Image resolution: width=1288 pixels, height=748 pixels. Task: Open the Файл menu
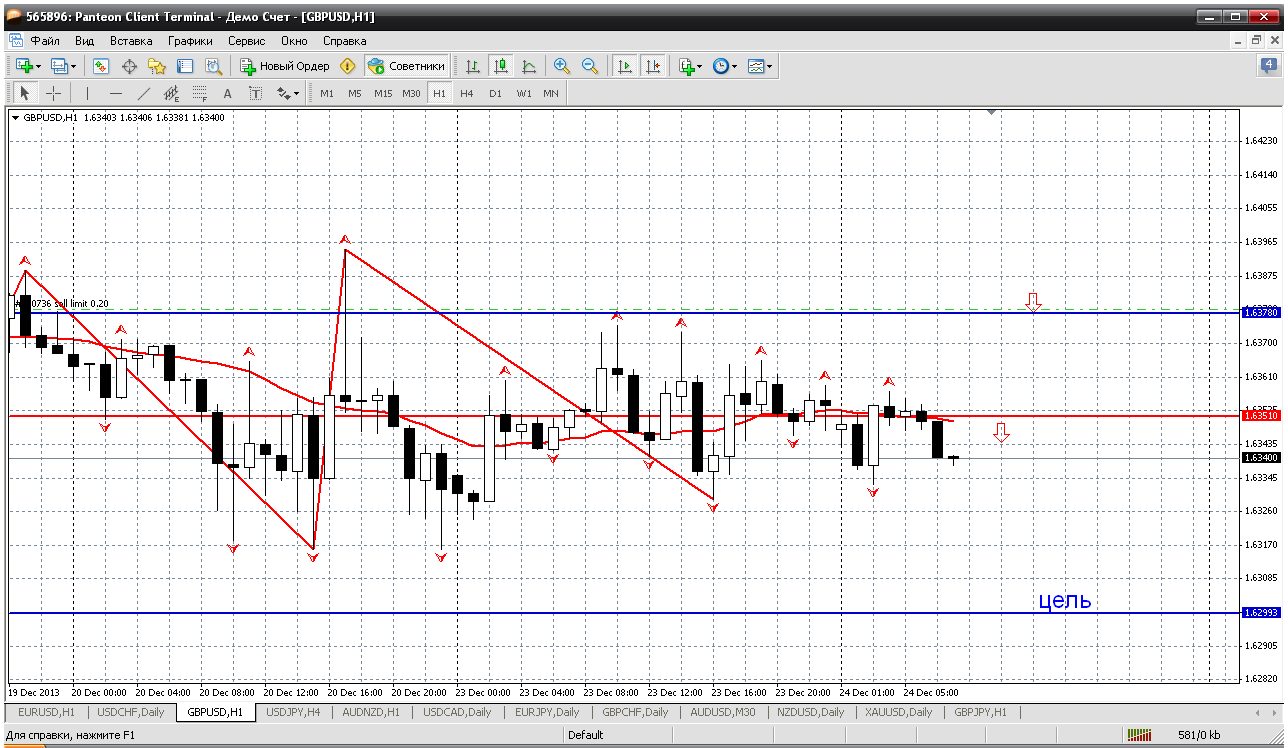coord(45,41)
